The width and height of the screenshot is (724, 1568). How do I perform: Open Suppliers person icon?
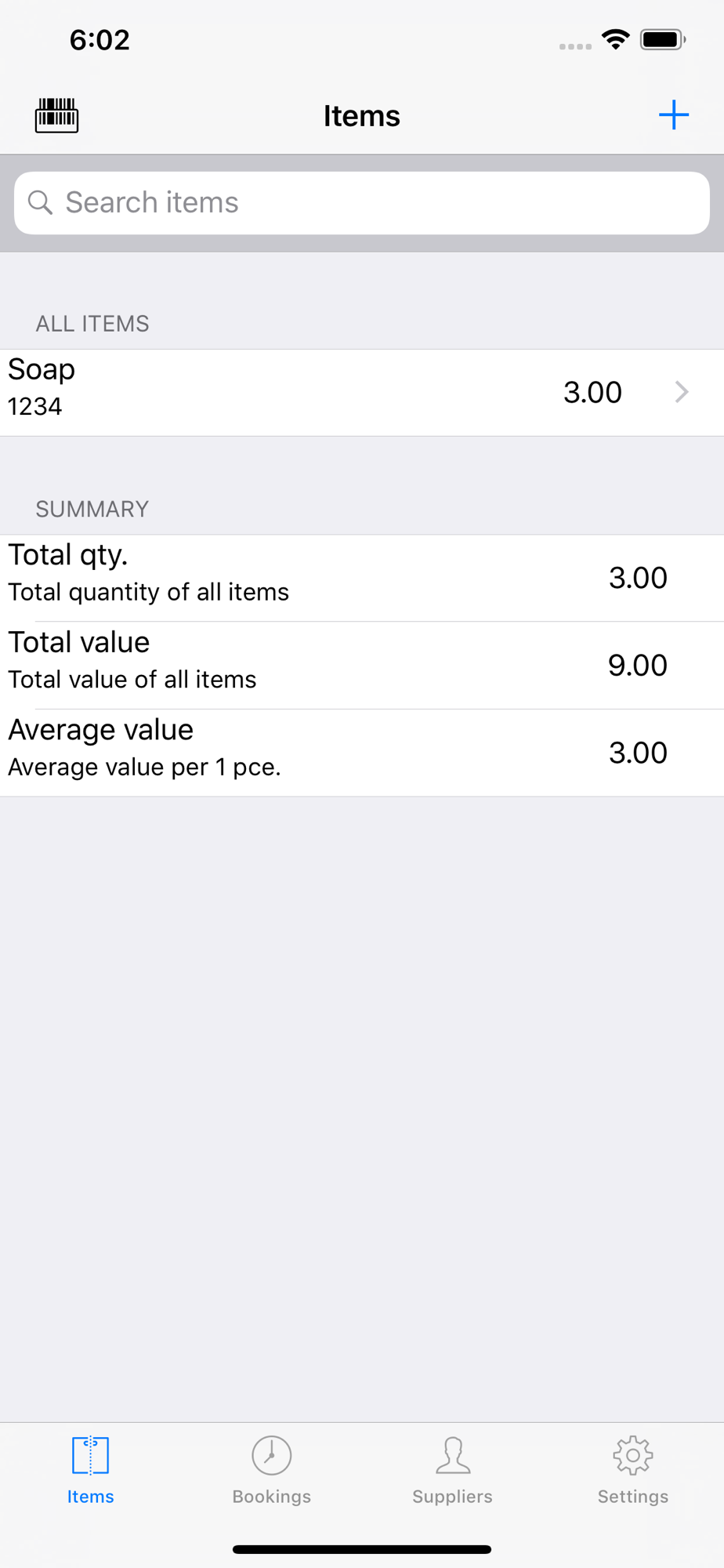[x=453, y=1455]
